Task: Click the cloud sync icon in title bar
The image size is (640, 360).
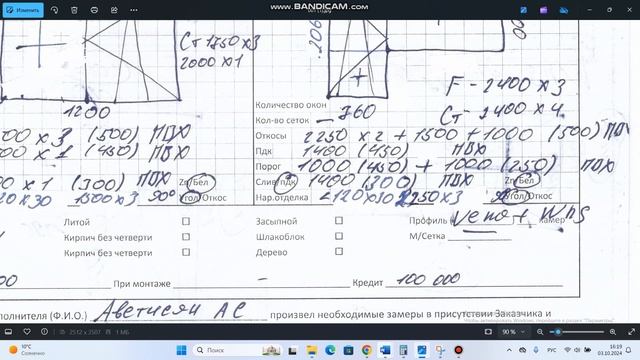Action: pos(564,10)
